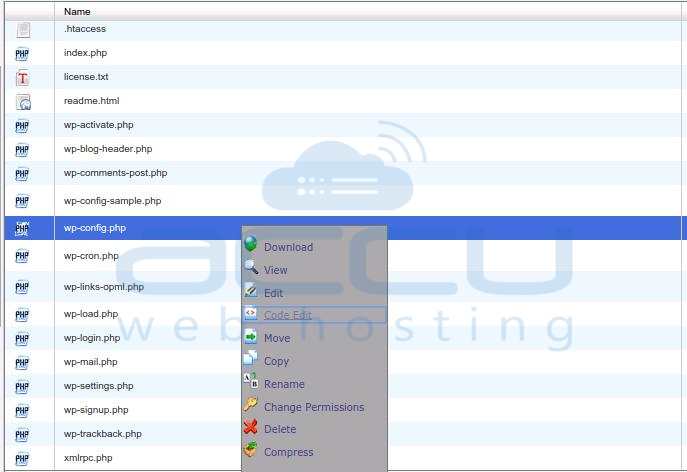Viewport: 687px width, 472px height.
Task: Click the globe Download icon in context menu
Action: click(251, 244)
